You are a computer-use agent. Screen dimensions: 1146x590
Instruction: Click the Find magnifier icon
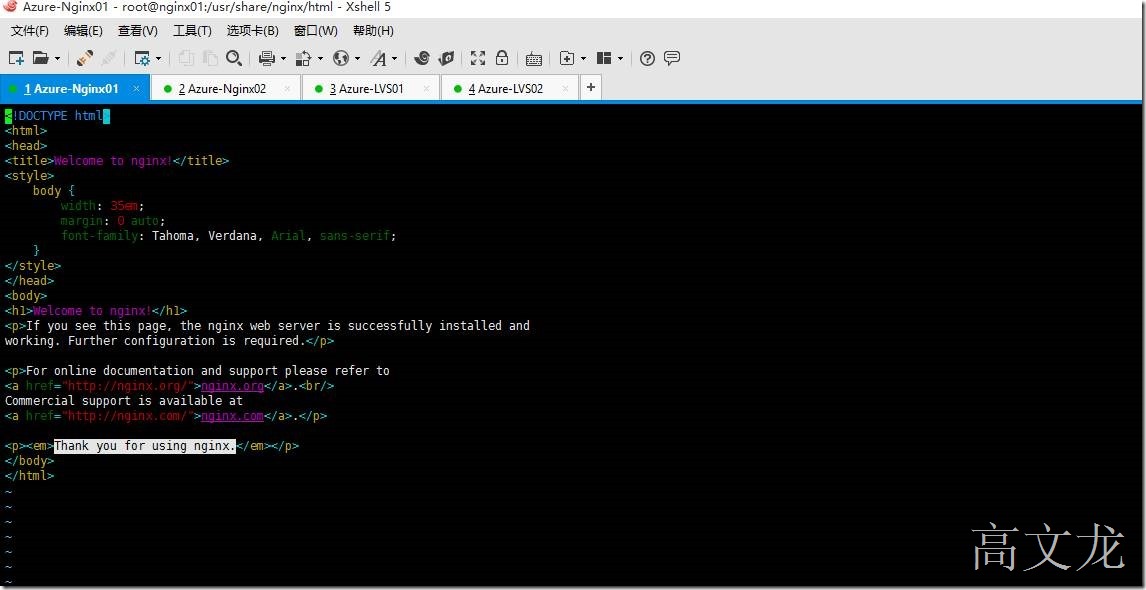[234, 58]
